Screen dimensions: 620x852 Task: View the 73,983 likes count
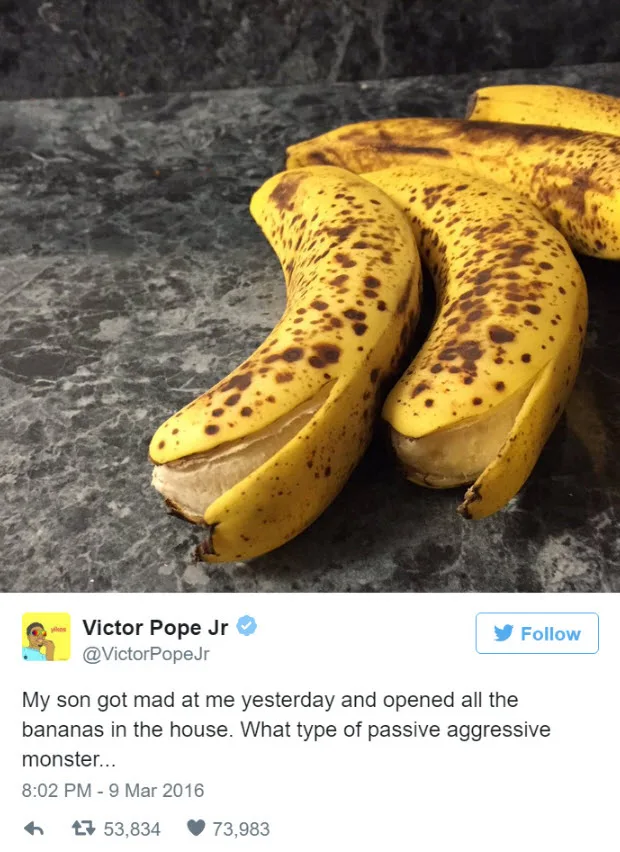(x=241, y=829)
